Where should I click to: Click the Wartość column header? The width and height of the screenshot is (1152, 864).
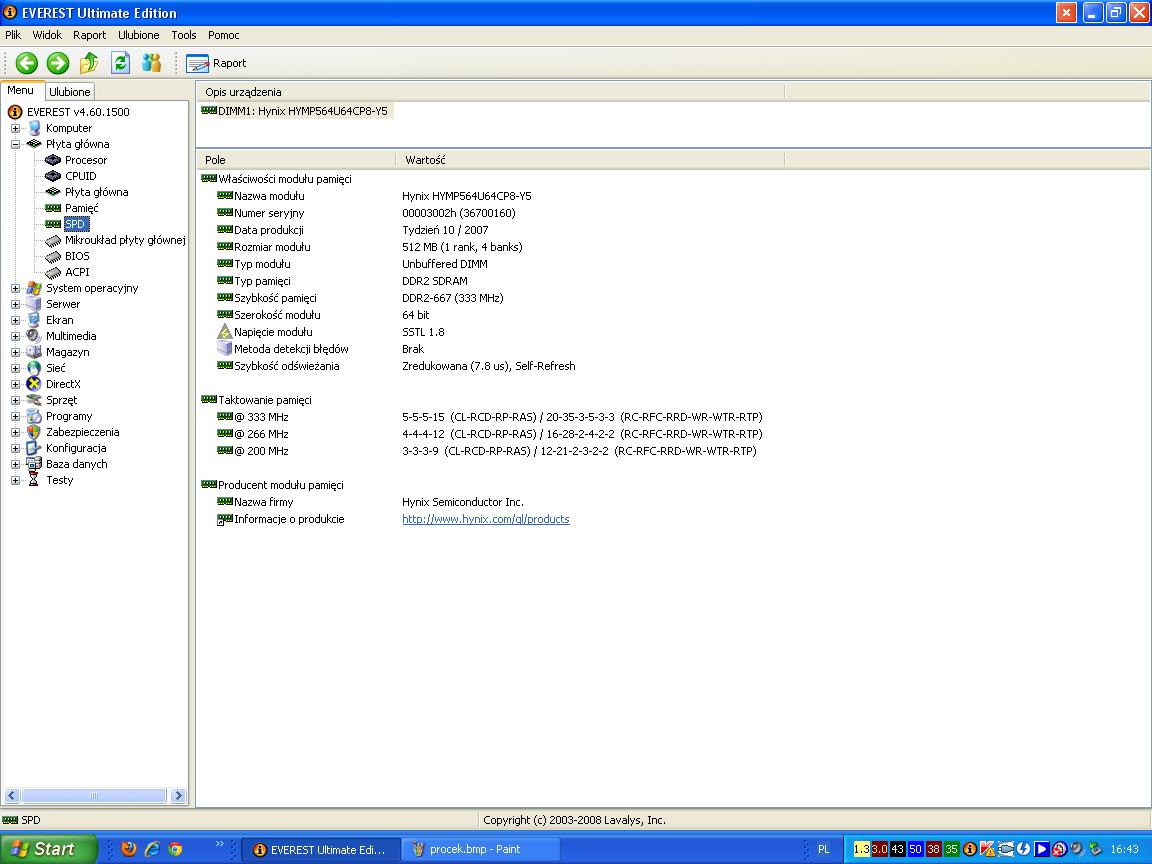click(x=591, y=159)
